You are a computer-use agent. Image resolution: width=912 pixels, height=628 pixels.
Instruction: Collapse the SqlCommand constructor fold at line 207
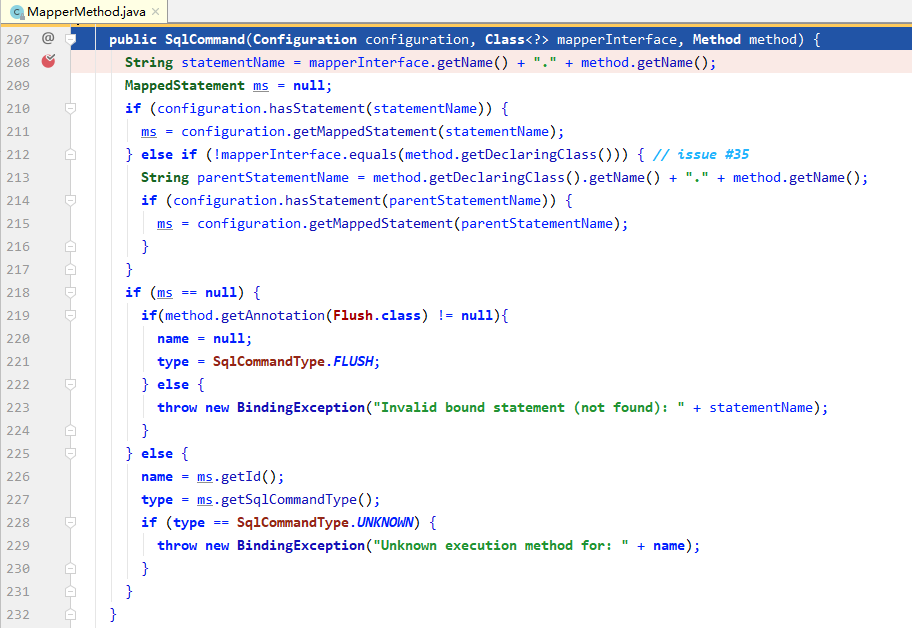(71, 40)
